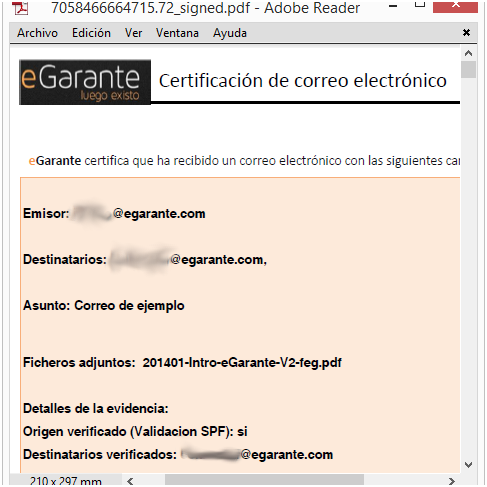Open the Ventana menu
The height and width of the screenshot is (487, 487).
point(177,33)
